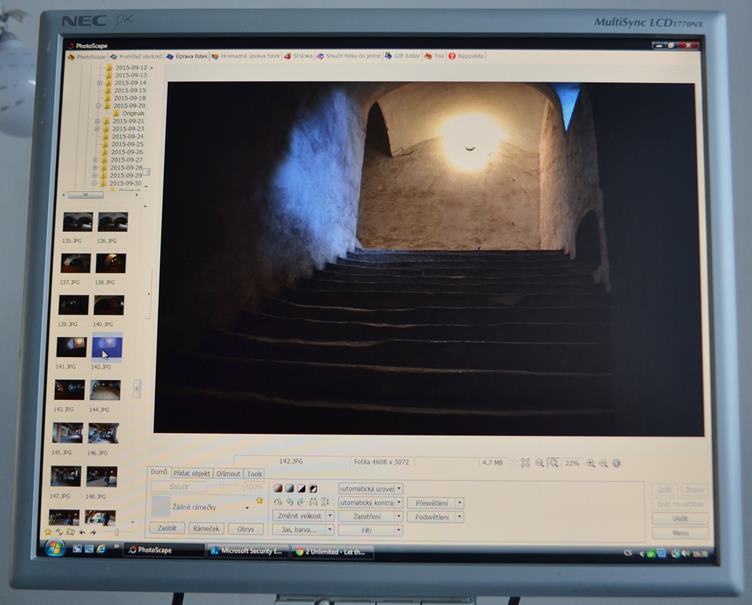Flip the photo vertically

(325, 502)
